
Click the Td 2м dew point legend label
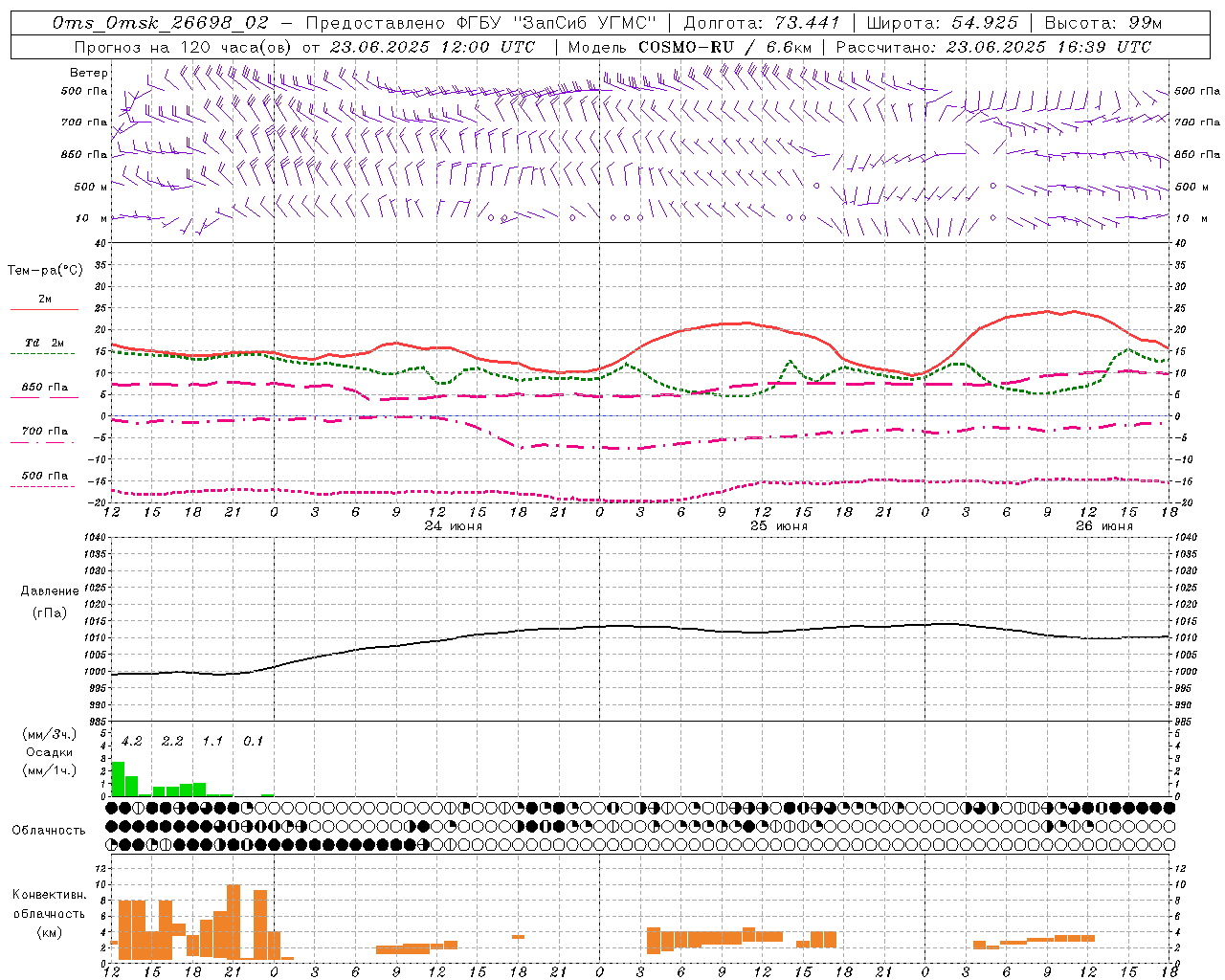tap(44, 343)
